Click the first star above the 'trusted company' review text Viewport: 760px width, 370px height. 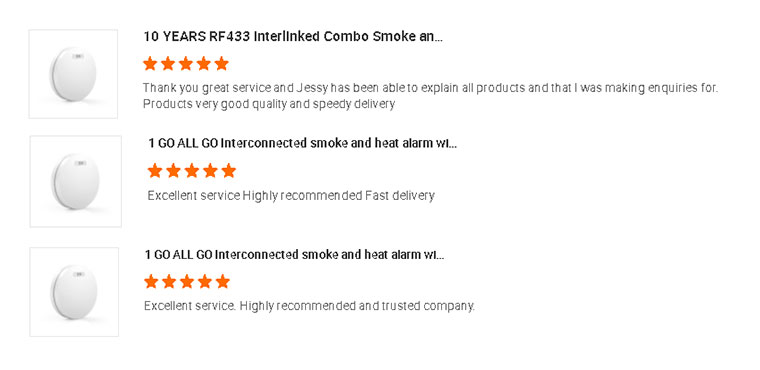point(151,281)
